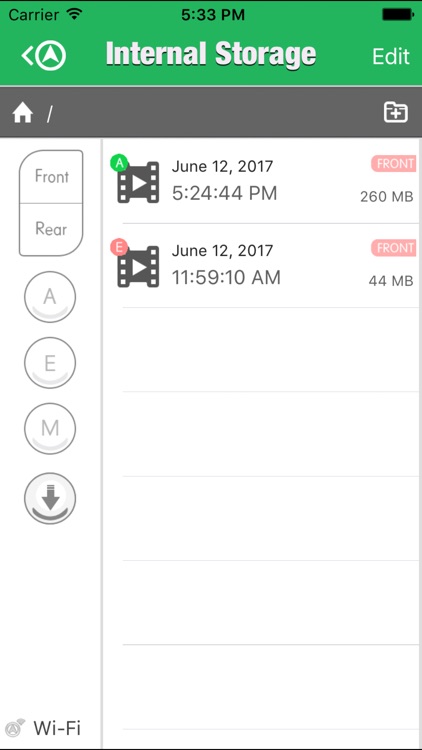Toggle the E event filter circle
Image resolution: width=422 pixels, height=750 pixels.
[50, 363]
